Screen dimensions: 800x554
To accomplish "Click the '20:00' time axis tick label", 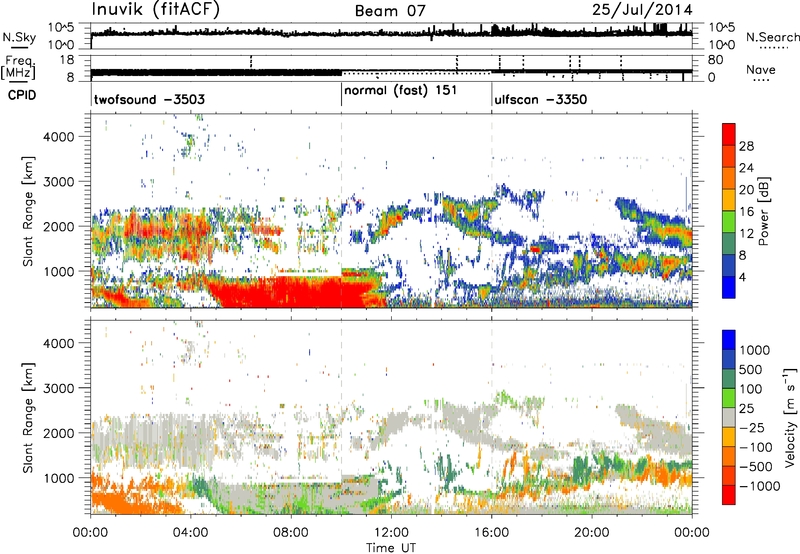I will click(x=591, y=533).
